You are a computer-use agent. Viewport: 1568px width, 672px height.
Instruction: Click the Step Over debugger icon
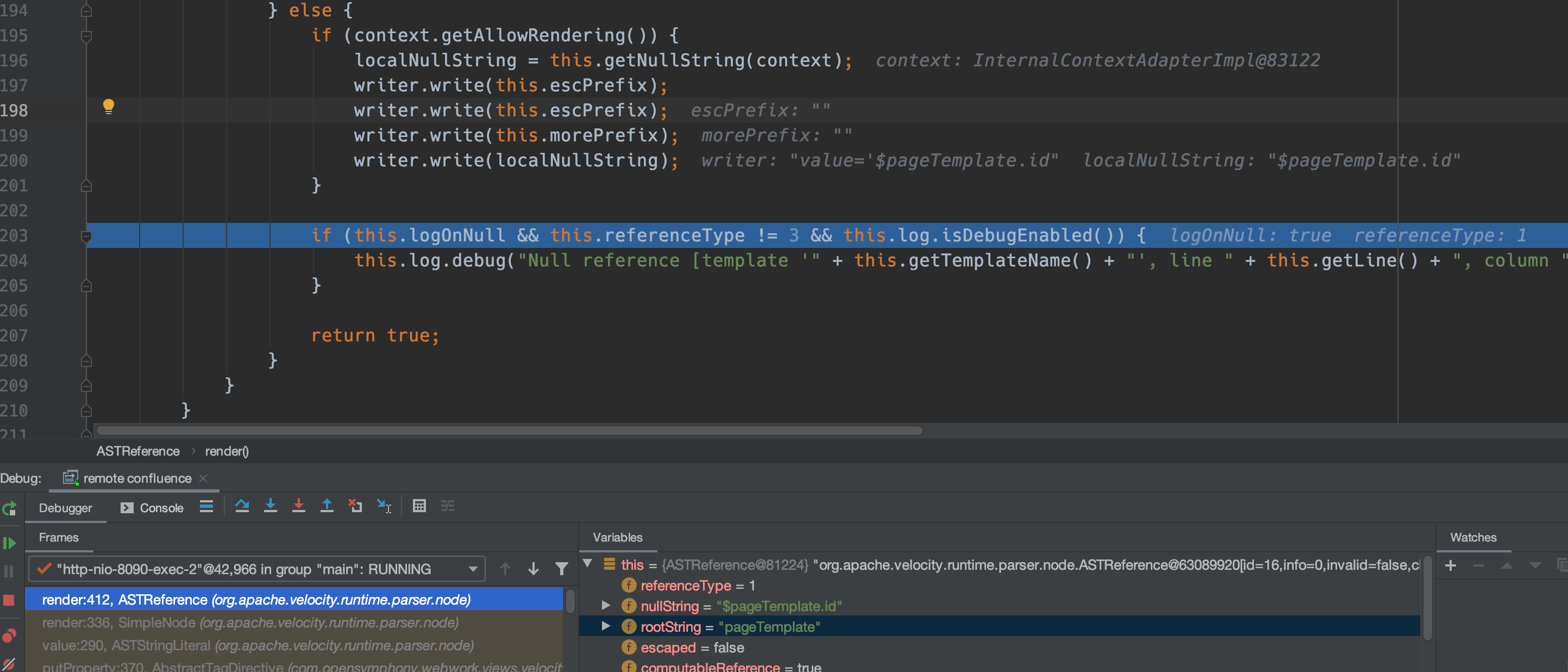click(x=242, y=506)
